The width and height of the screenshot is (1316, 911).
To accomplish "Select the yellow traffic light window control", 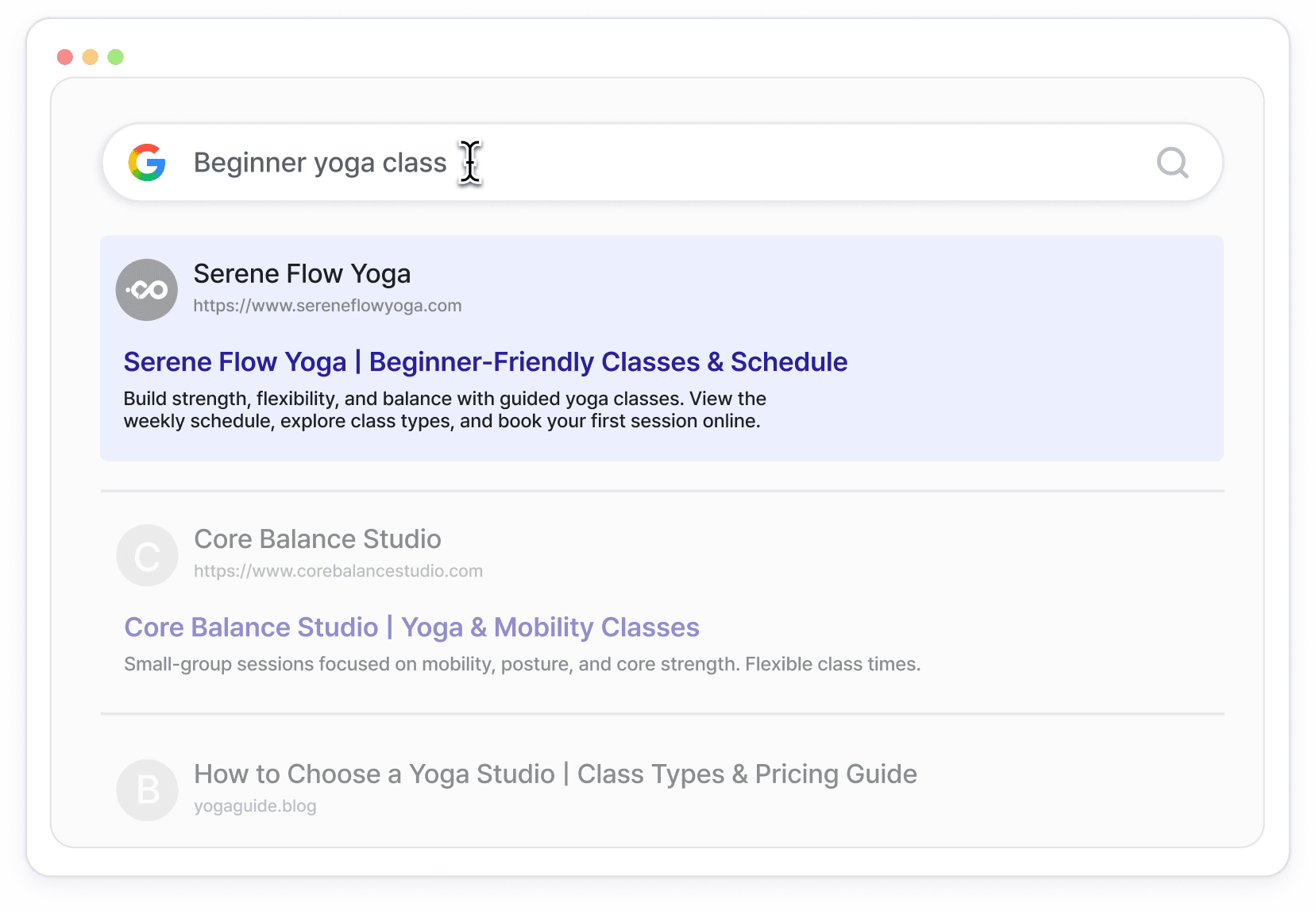I will click(x=90, y=56).
